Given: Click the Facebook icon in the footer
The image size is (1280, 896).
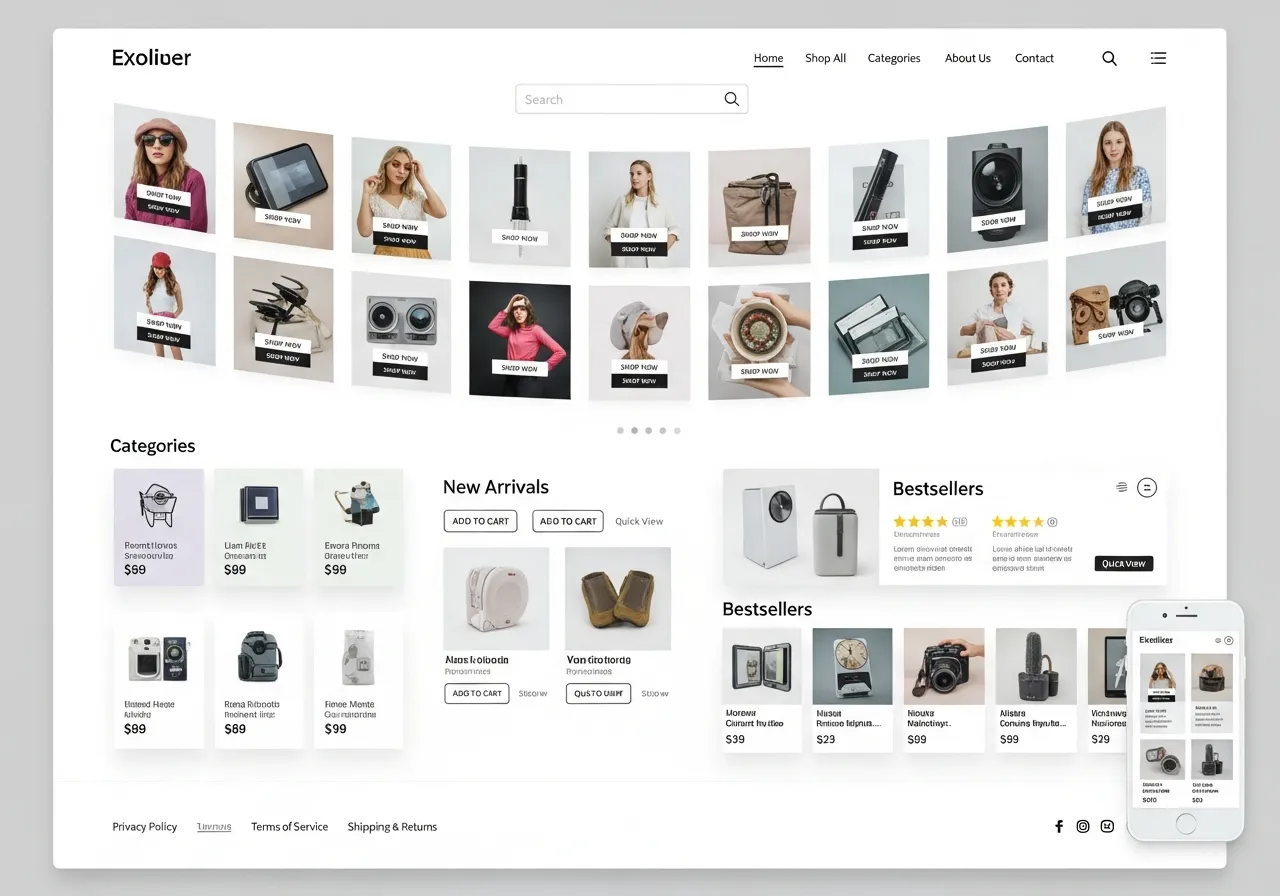Looking at the screenshot, I should point(1059,826).
